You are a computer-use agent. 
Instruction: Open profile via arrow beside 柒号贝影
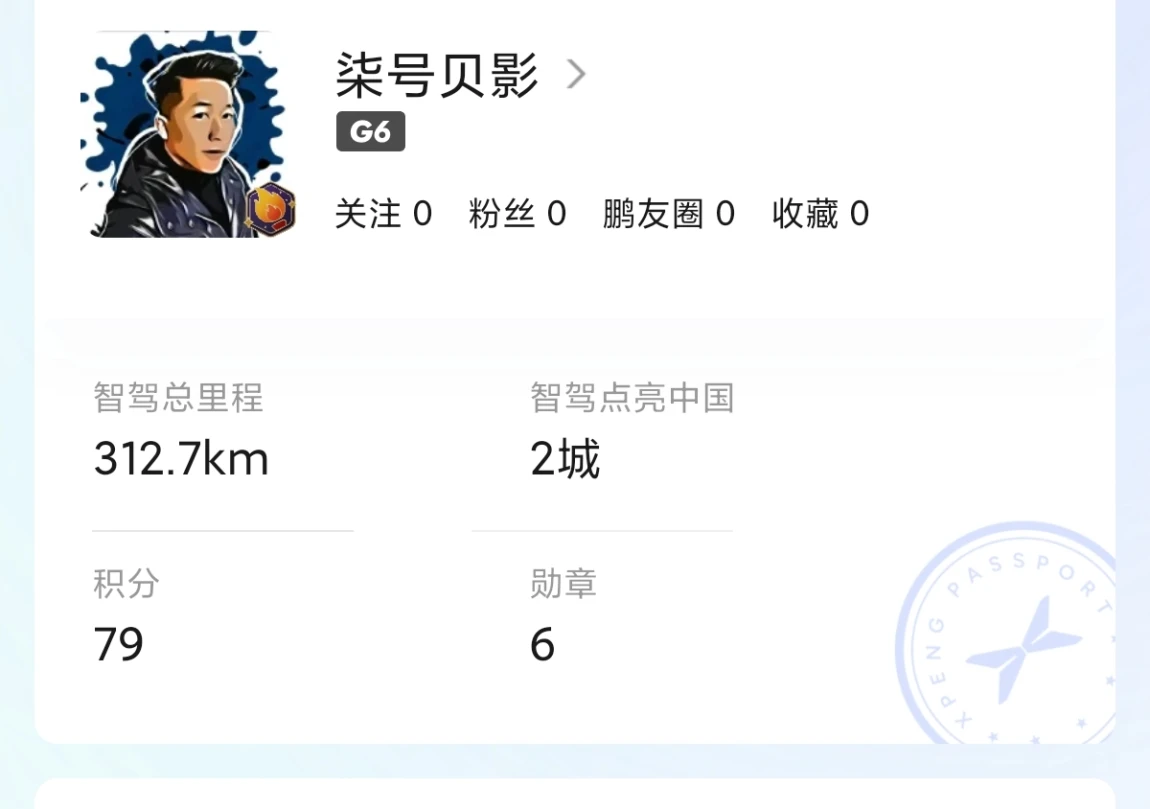coord(576,74)
